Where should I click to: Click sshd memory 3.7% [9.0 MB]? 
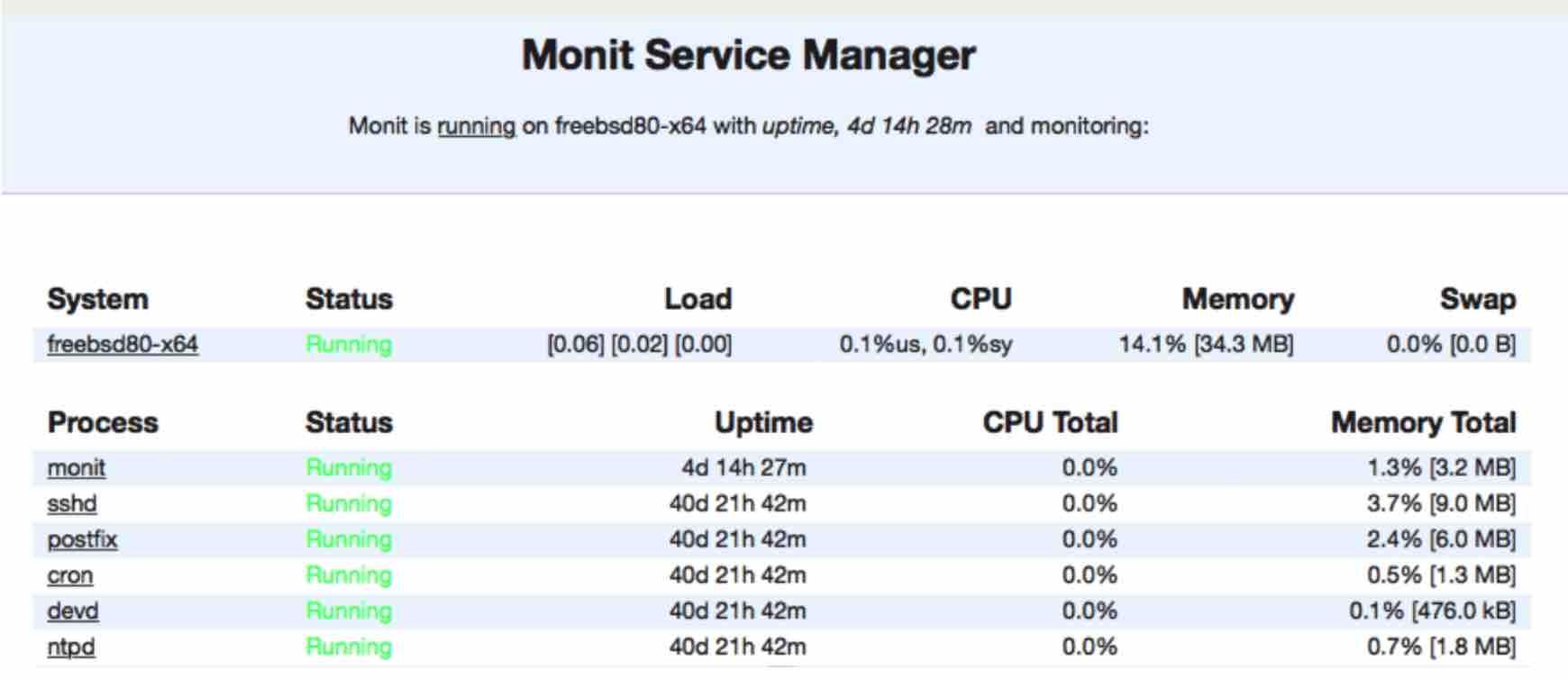coord(1441,503)
